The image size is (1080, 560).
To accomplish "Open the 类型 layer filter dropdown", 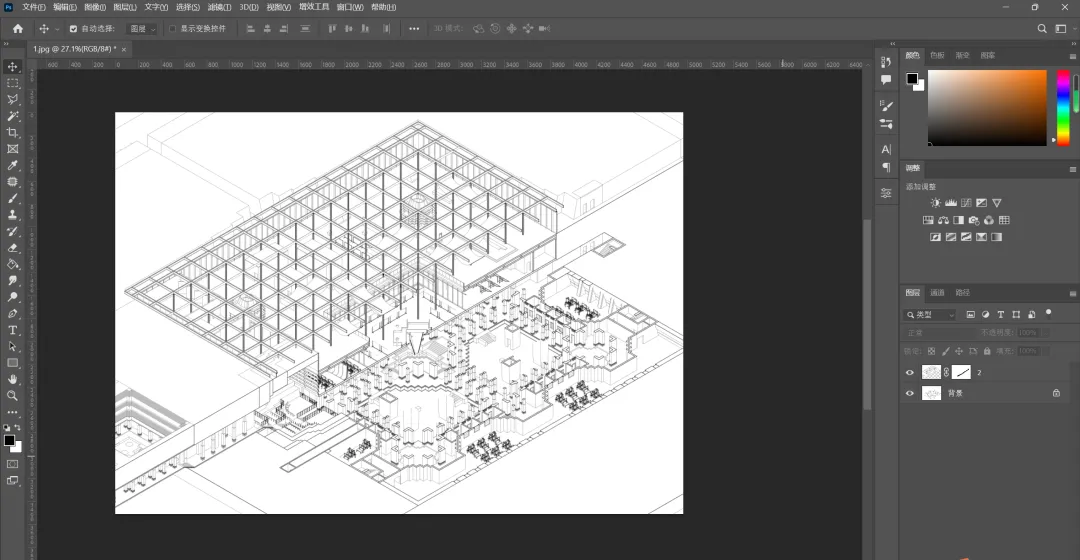I will [x=931, y=315].
